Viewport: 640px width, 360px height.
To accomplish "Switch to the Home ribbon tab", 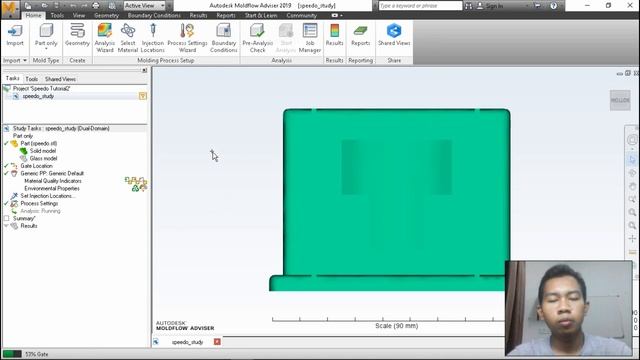I will [33, 16].
